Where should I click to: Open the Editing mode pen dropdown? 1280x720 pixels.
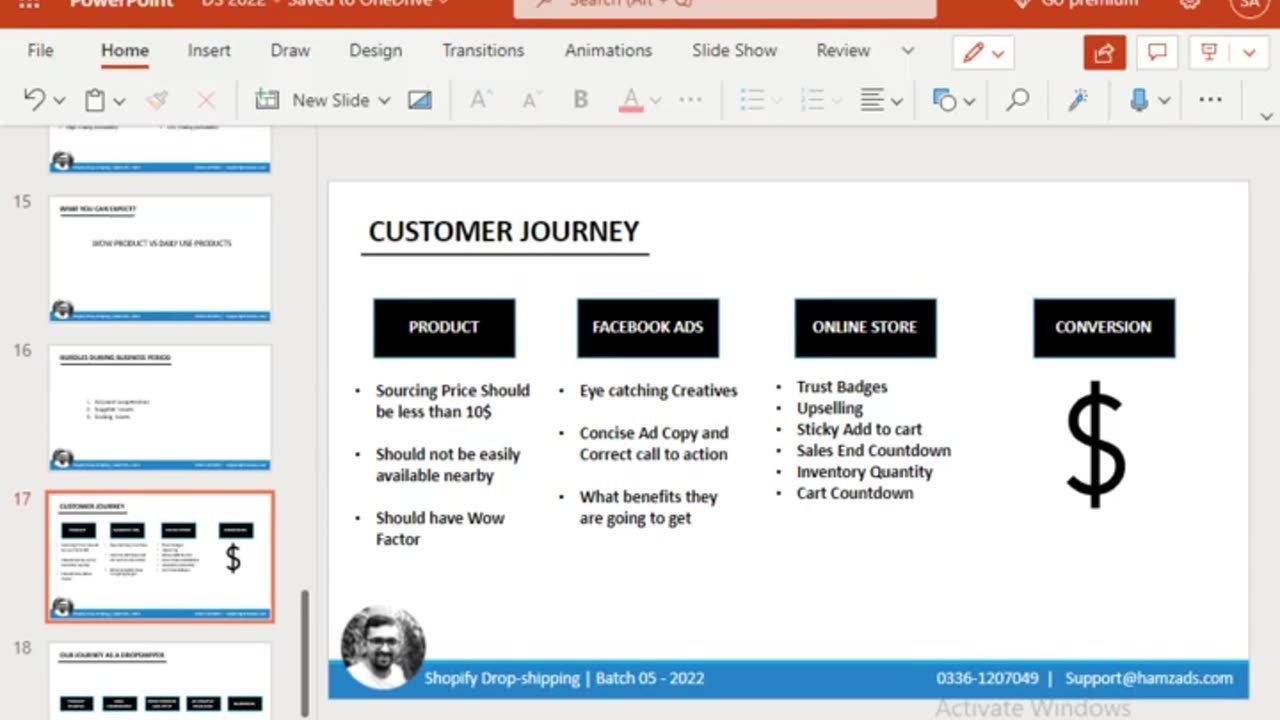click(984, 53)
